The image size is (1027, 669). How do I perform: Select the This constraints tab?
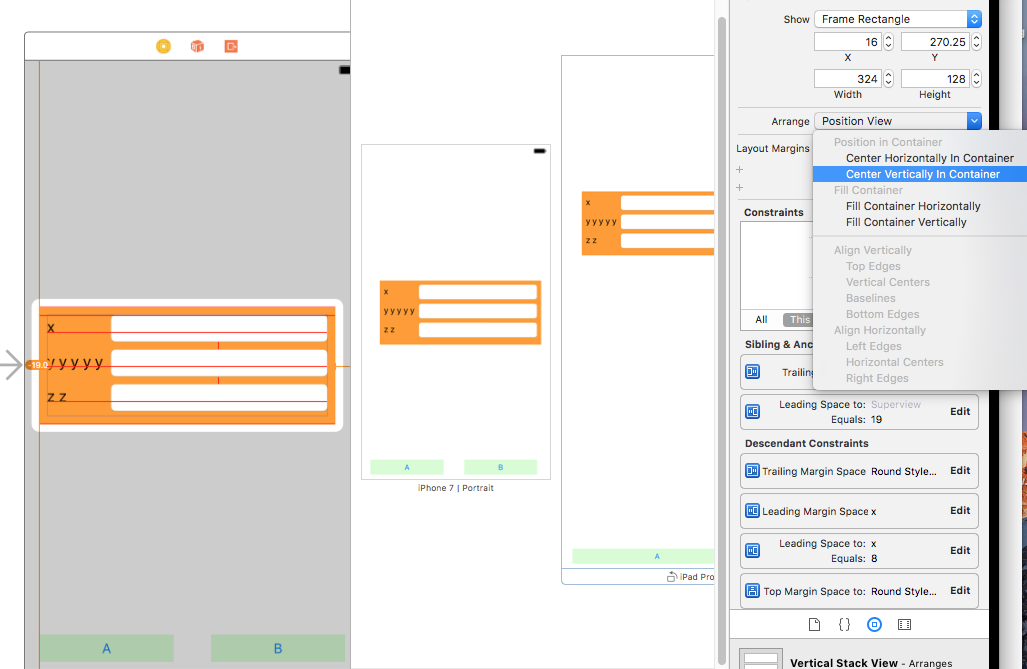pyautogui.click(x=798, y=320)
